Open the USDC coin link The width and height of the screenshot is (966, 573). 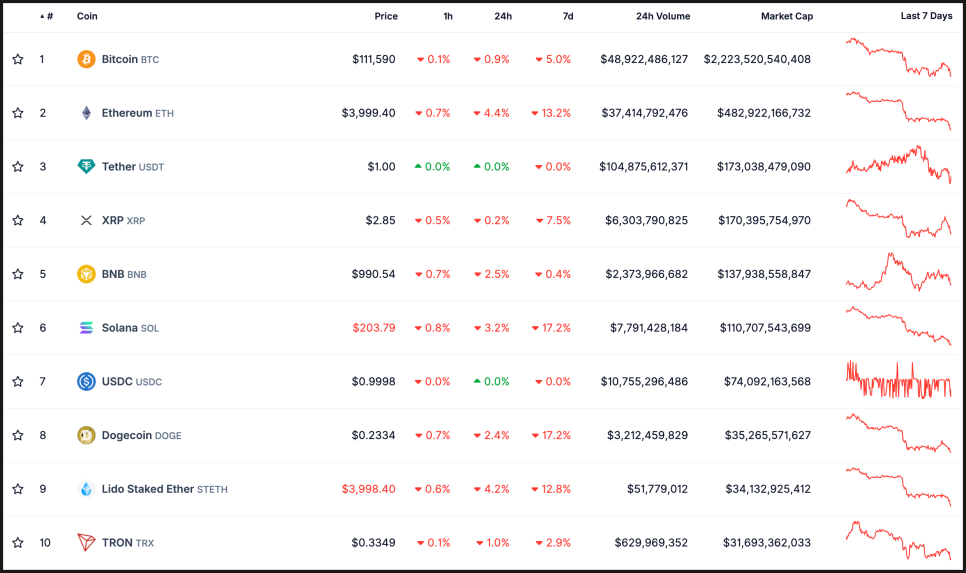pos(132,381)
